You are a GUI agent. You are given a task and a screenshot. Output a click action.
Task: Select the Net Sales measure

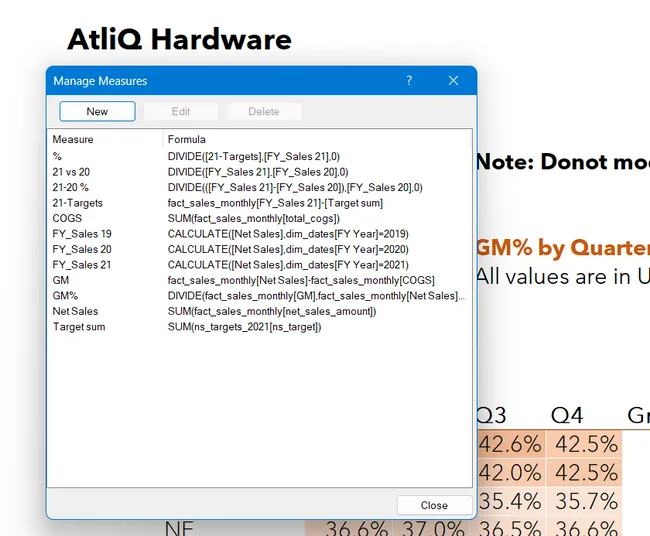76,312
